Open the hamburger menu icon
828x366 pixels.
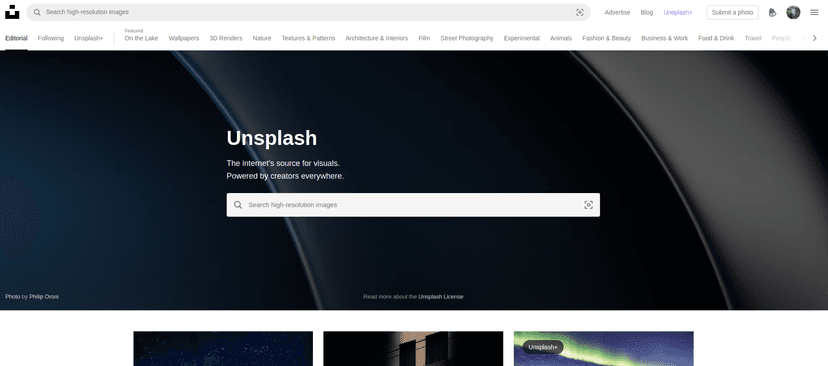(x=814, y=12)
